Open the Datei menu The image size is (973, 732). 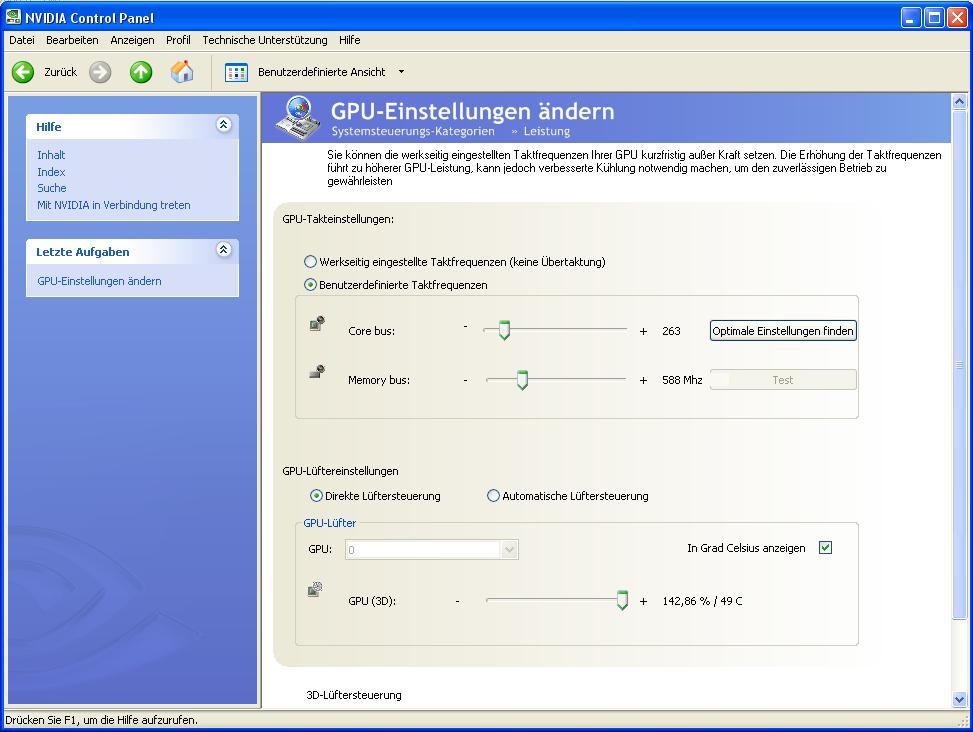22,40
